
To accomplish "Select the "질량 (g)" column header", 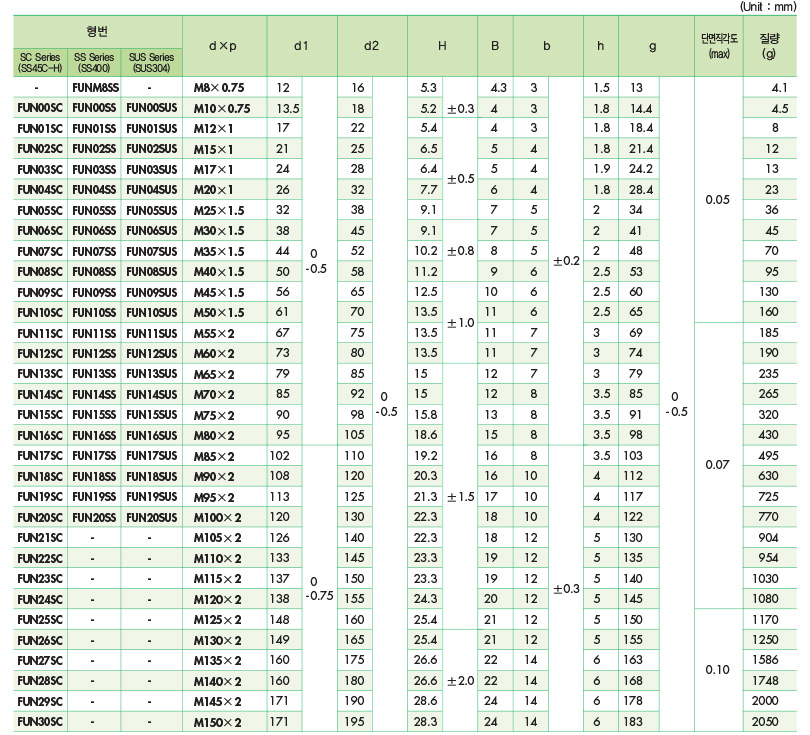I will click(x=770, y=46).
